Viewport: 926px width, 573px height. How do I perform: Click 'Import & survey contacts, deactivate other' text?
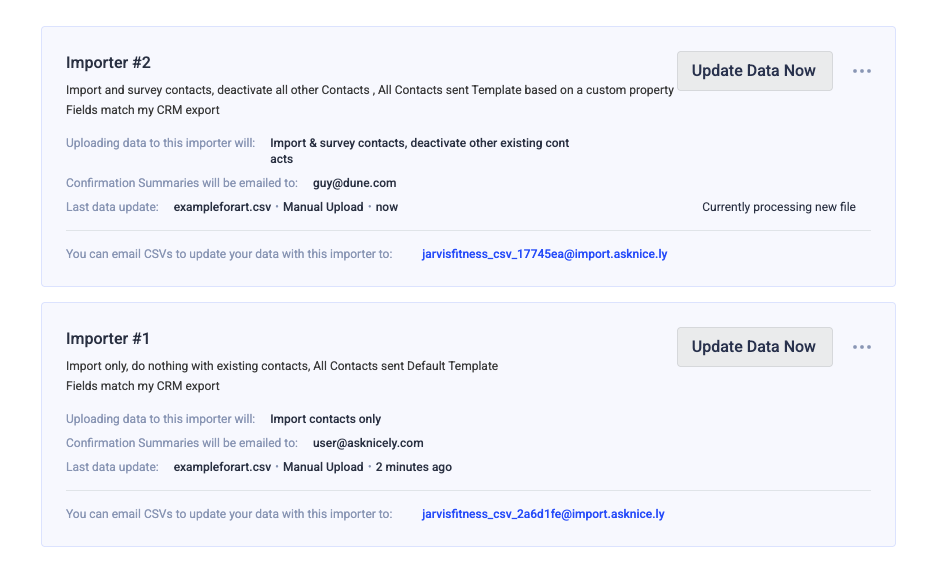coord(419,151)
